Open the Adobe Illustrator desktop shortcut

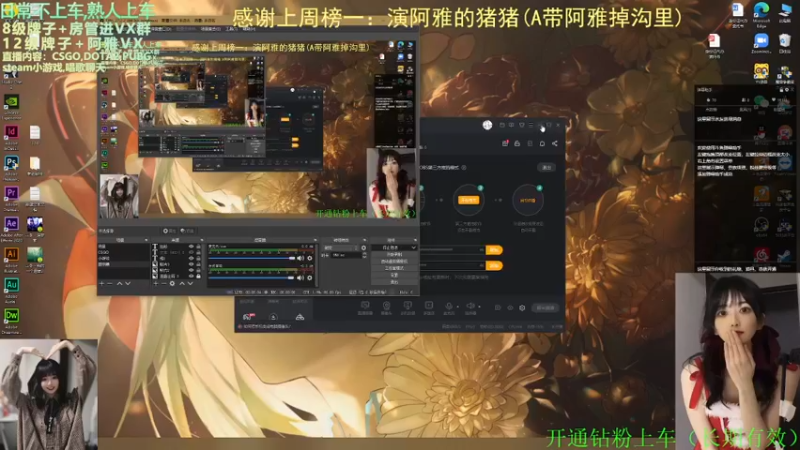coord(11,254)
